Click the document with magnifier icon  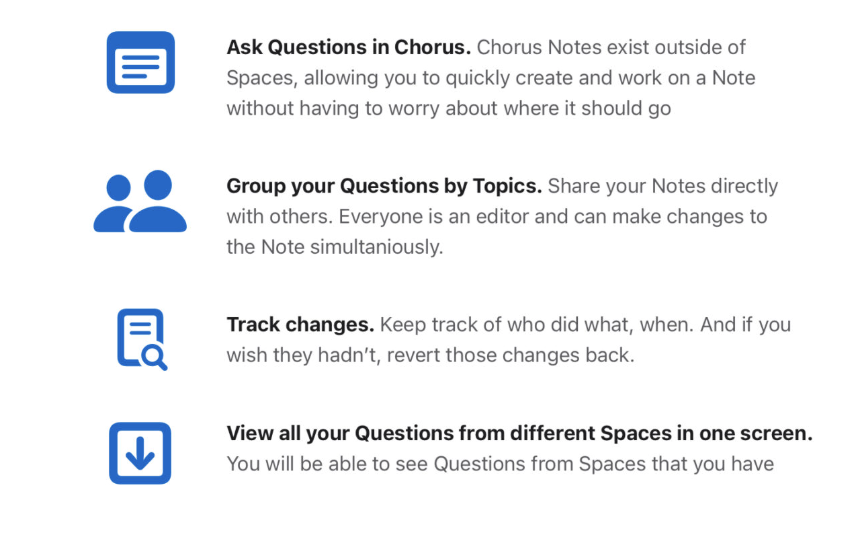[141, 339]
